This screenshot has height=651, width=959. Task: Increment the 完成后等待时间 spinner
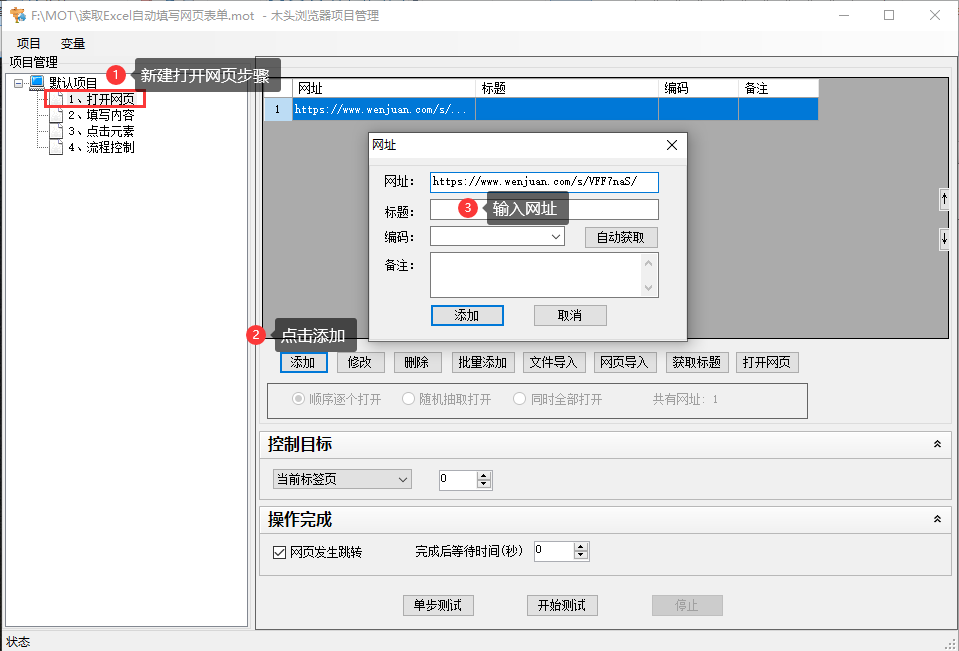pyautogui.click(x=581, y=546)
